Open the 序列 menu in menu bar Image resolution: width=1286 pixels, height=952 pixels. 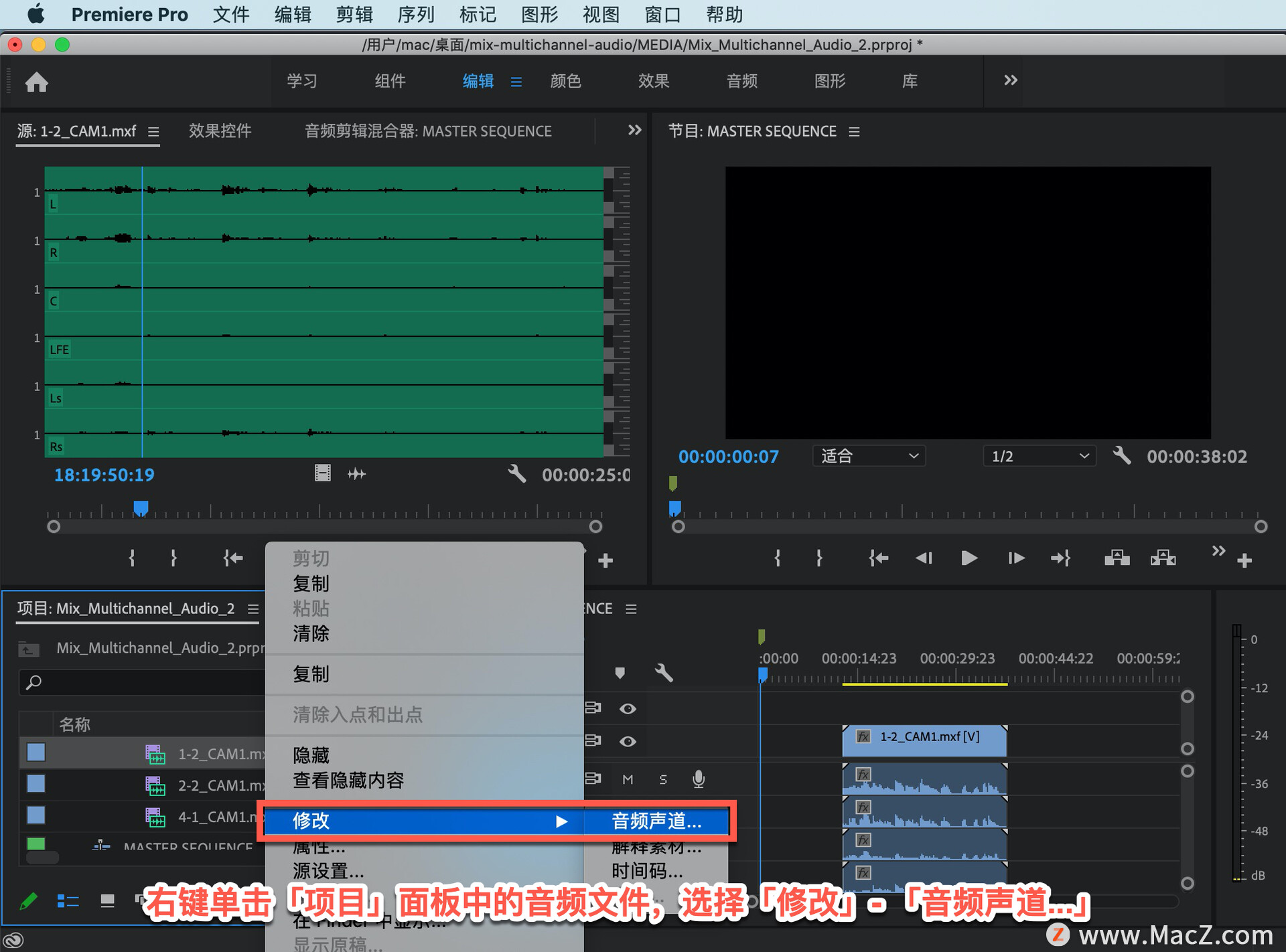point(416,14)
